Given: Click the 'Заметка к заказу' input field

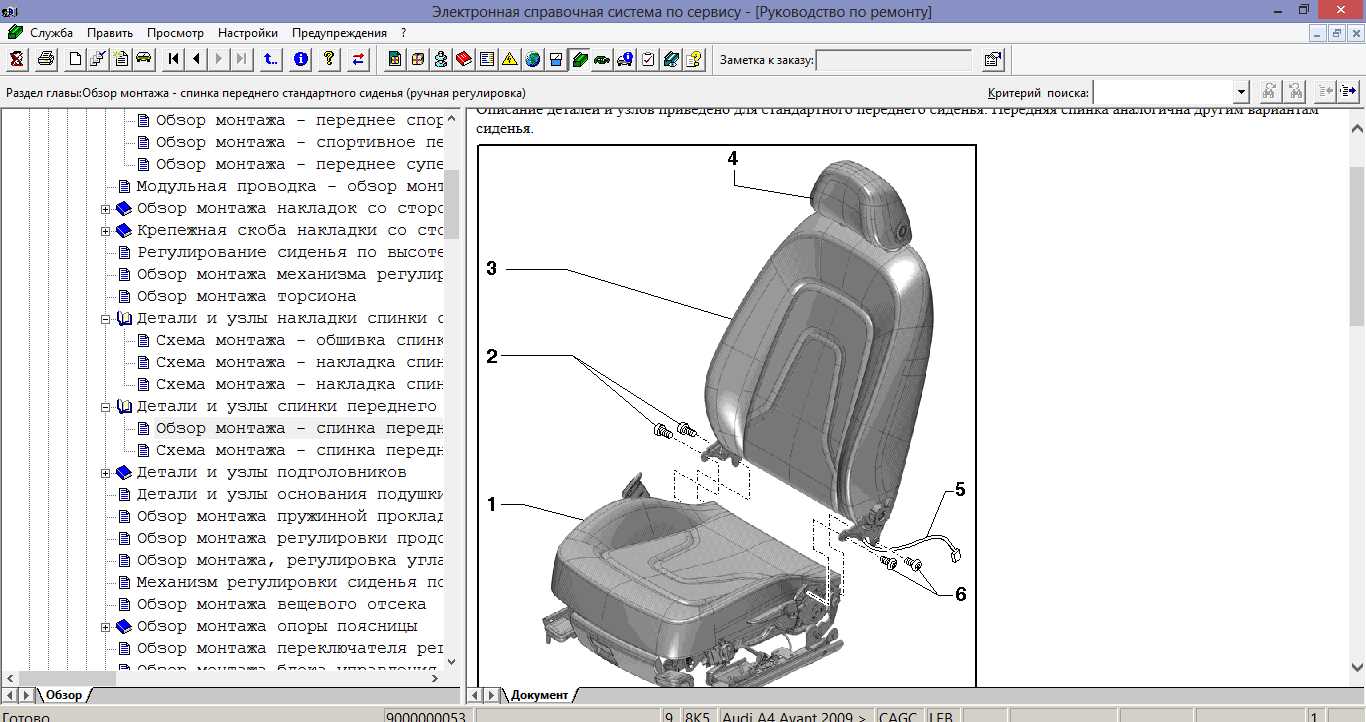Looking at the screenshot, I should pyautogui.click(x=894, y=60).
